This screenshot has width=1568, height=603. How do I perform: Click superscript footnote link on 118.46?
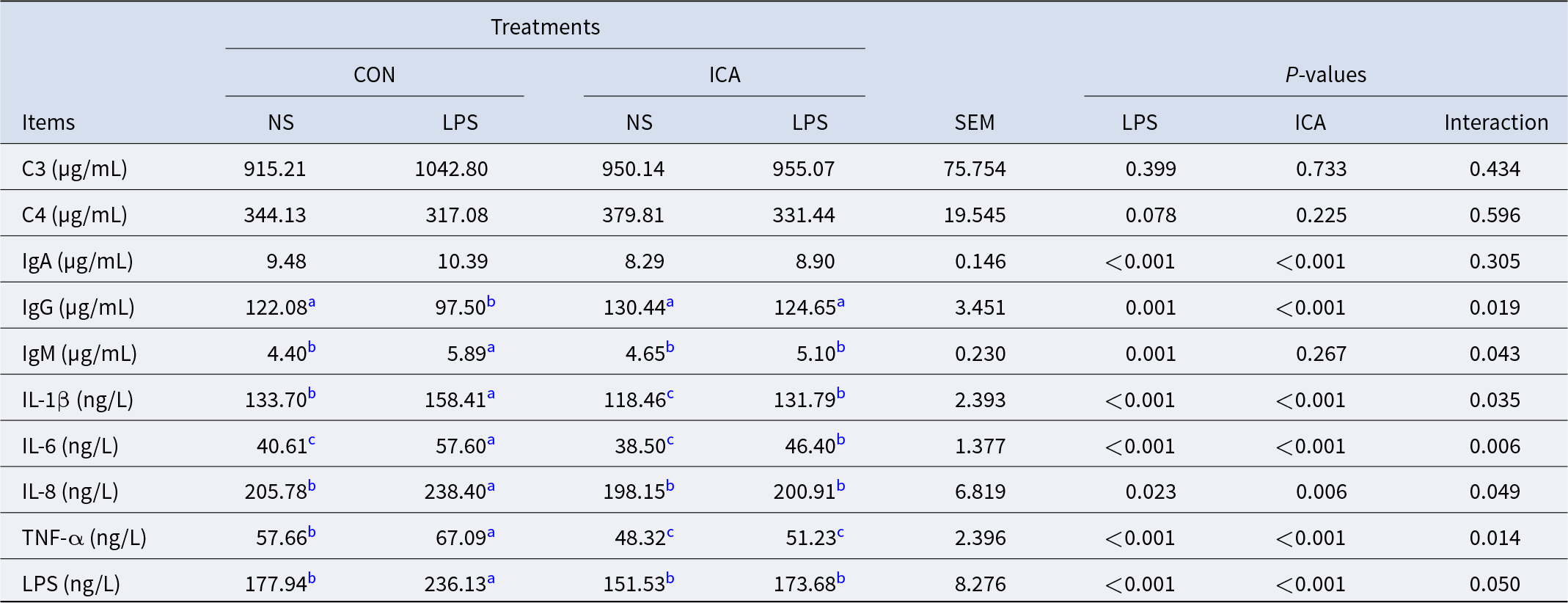pos(670,394)
